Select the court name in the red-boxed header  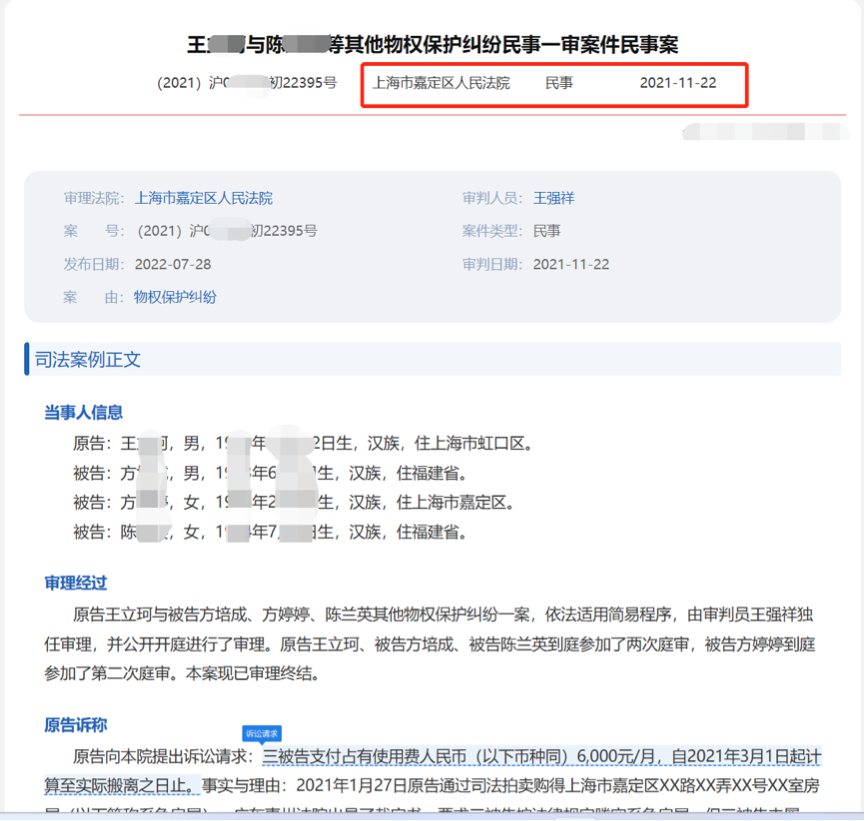(x=441, y=83)
